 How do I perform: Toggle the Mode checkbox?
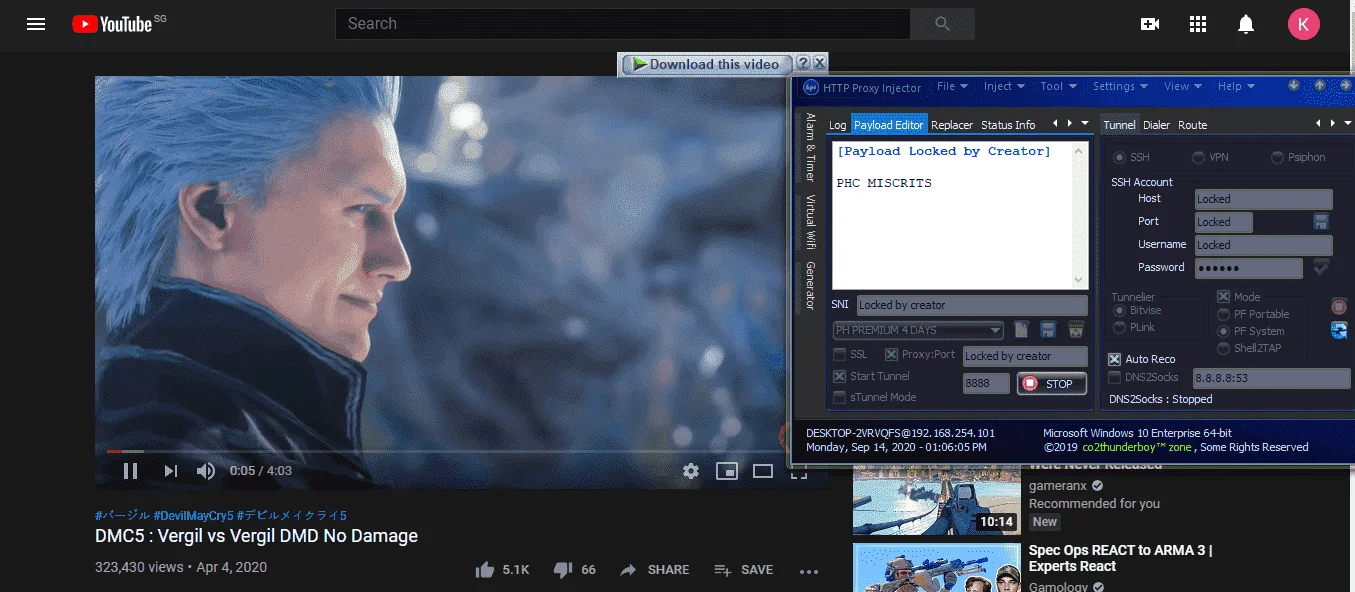1223,297
